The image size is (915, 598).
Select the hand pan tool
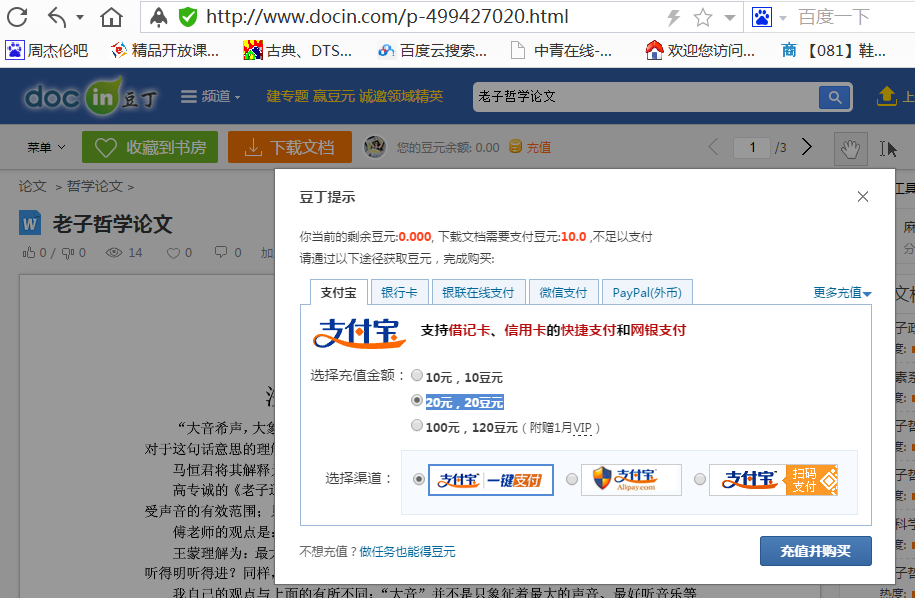point(850,148)
